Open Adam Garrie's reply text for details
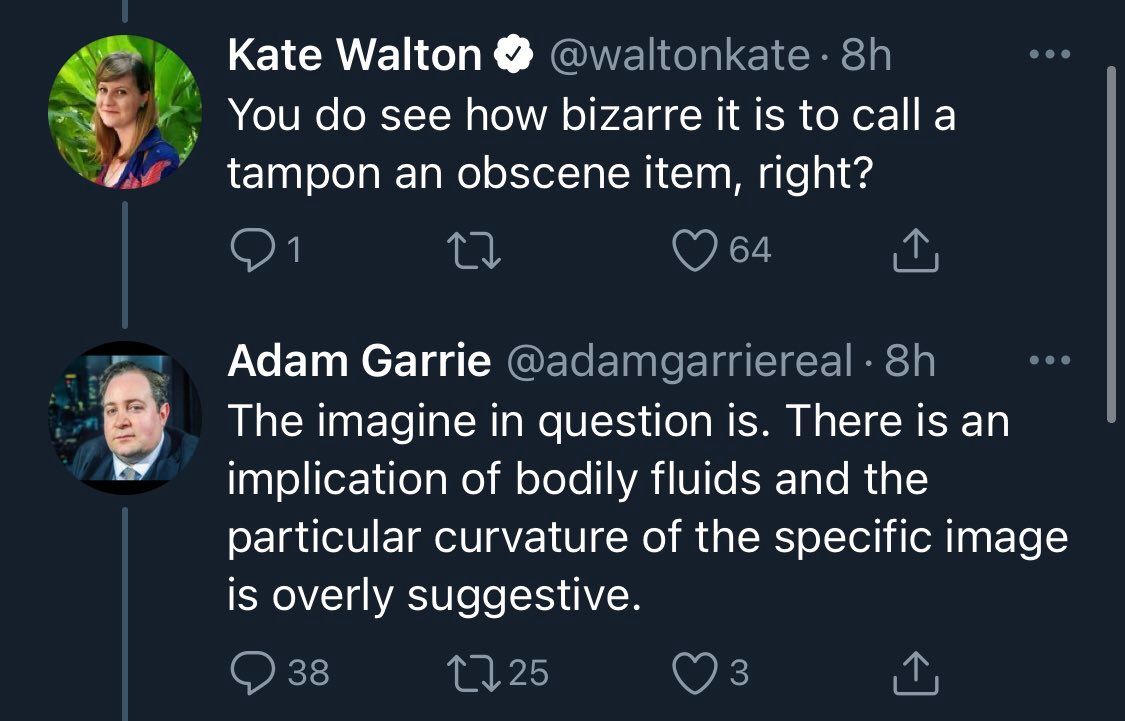This screenshot has width=1125, height=721. [x=648, y=508]
